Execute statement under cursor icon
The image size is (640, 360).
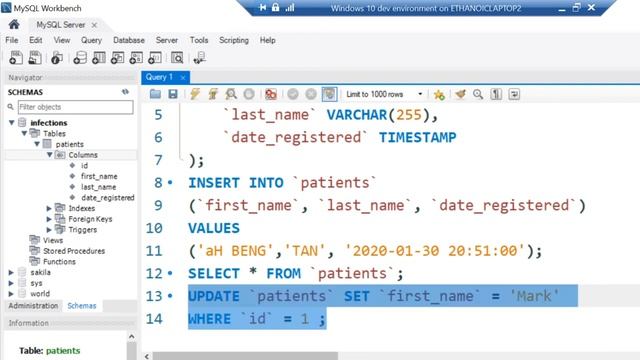pyautogui.click(x=213, y=94)
